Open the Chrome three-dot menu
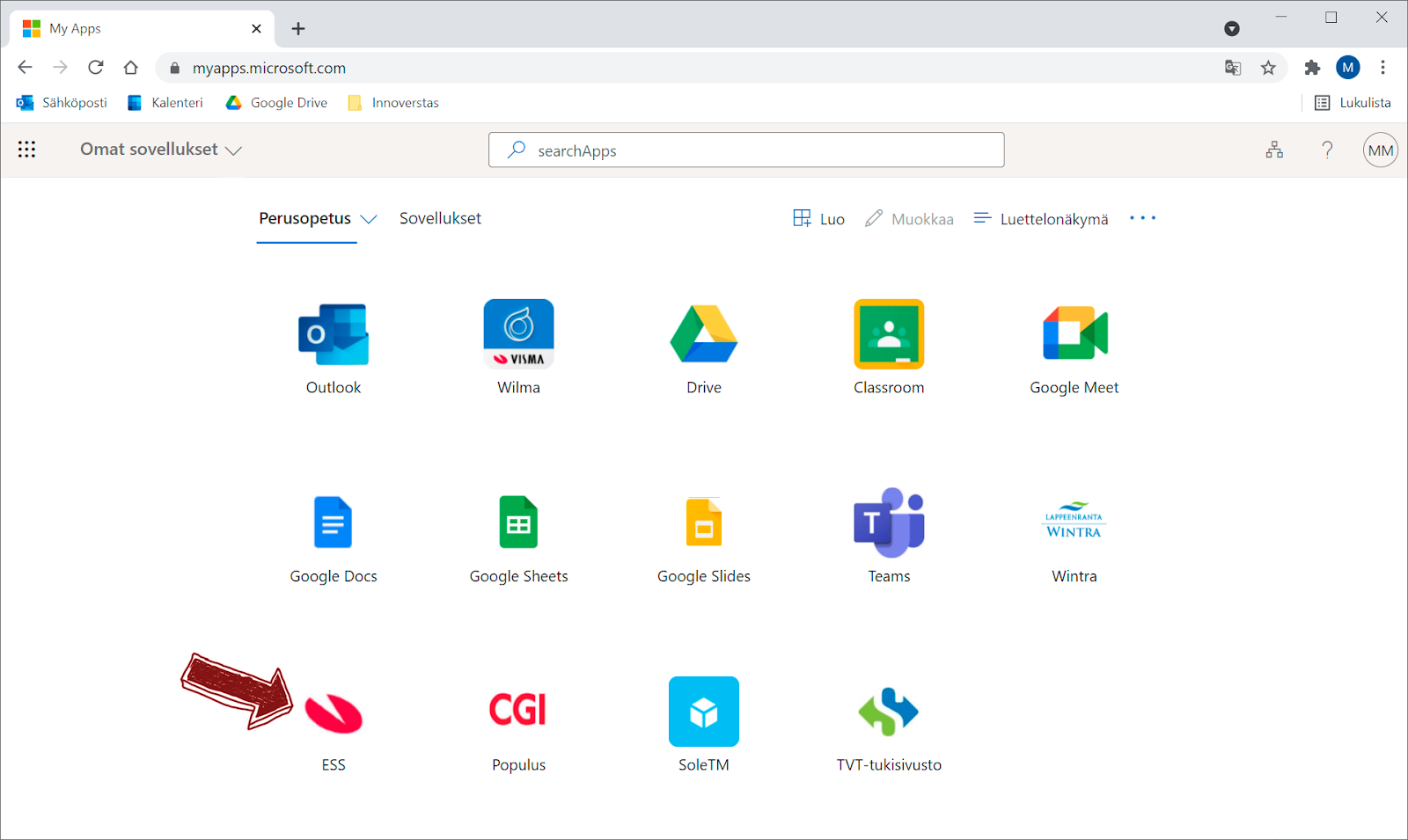 1382,68
